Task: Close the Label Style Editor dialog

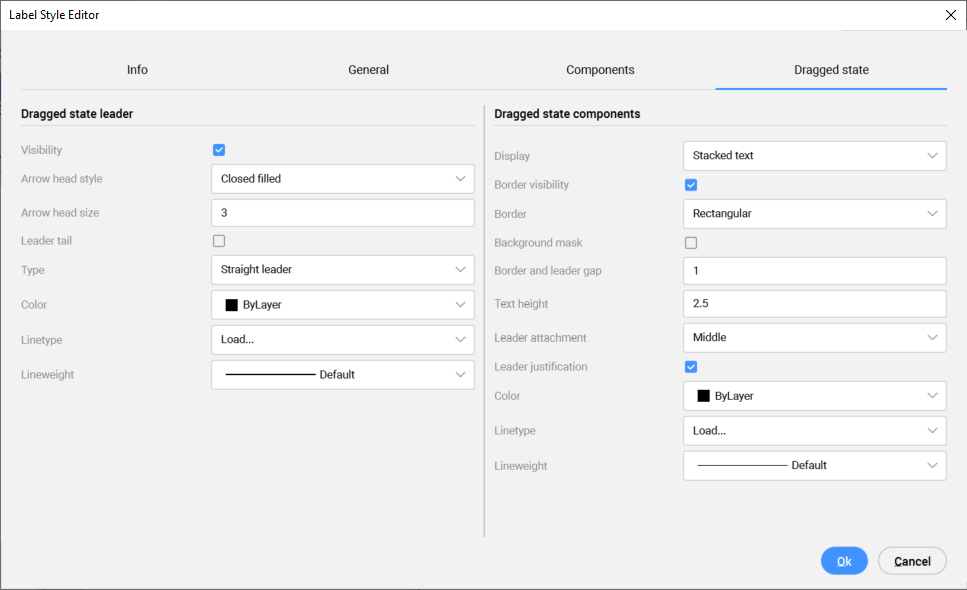Action: pos(950,15)
